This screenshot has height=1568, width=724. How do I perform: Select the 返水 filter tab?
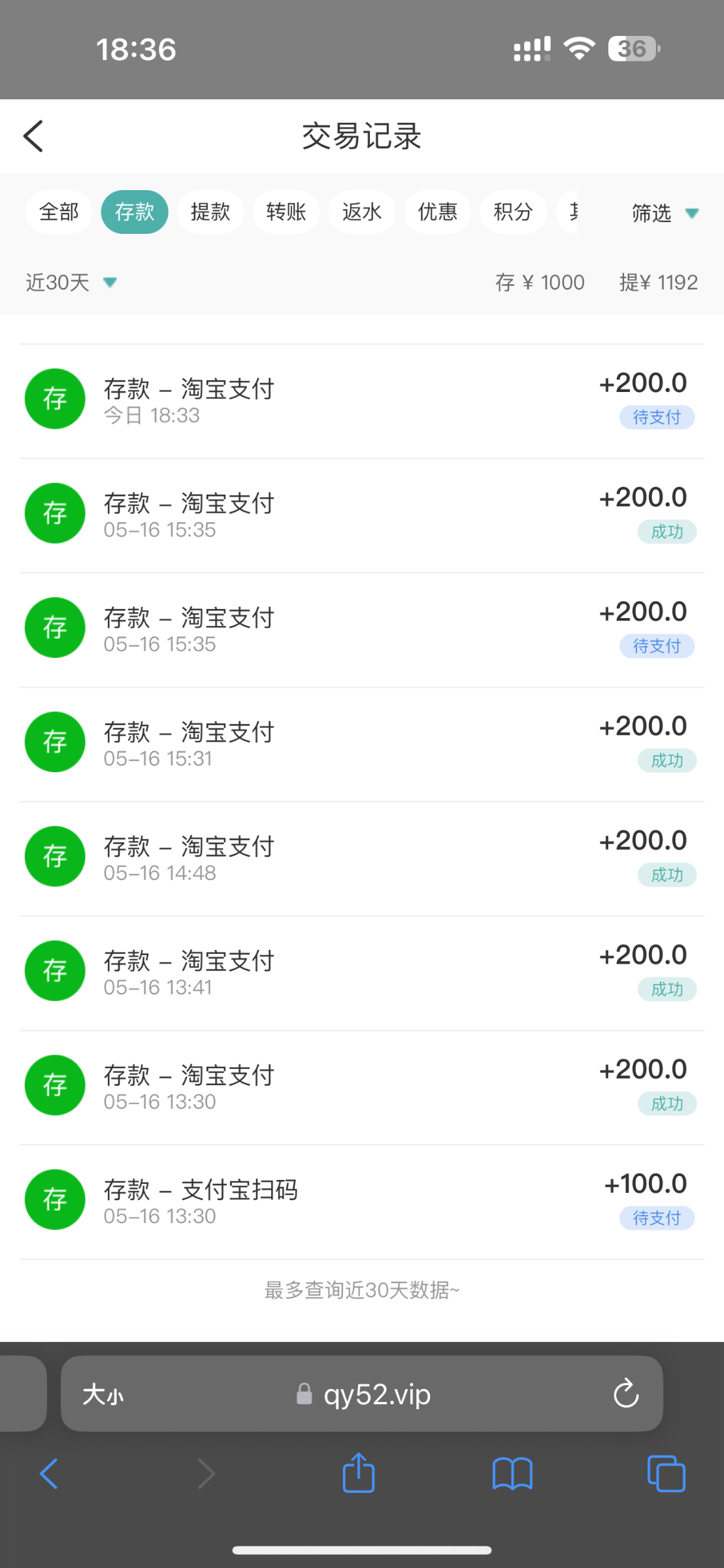[x=362, y=212]
